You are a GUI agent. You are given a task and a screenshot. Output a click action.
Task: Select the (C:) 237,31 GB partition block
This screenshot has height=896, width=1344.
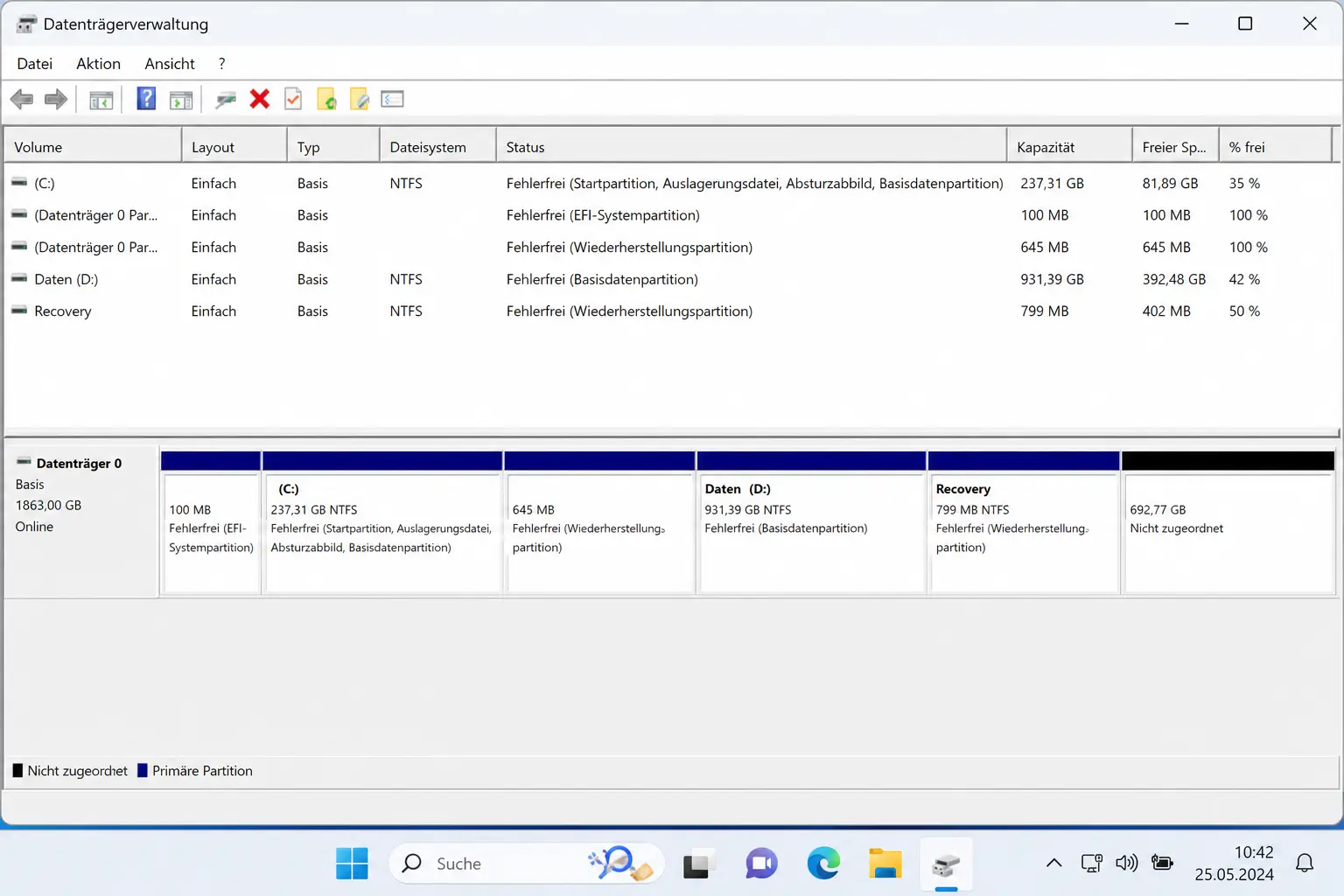coord(382,523)
